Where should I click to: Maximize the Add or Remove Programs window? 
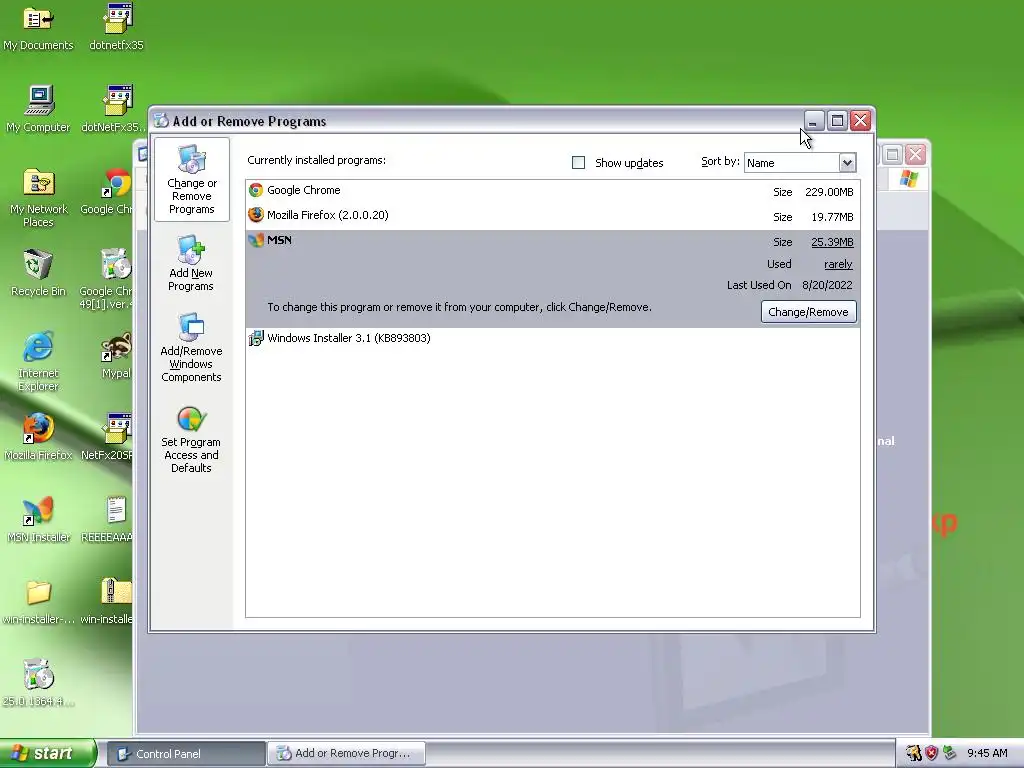[x=837, y=121]
